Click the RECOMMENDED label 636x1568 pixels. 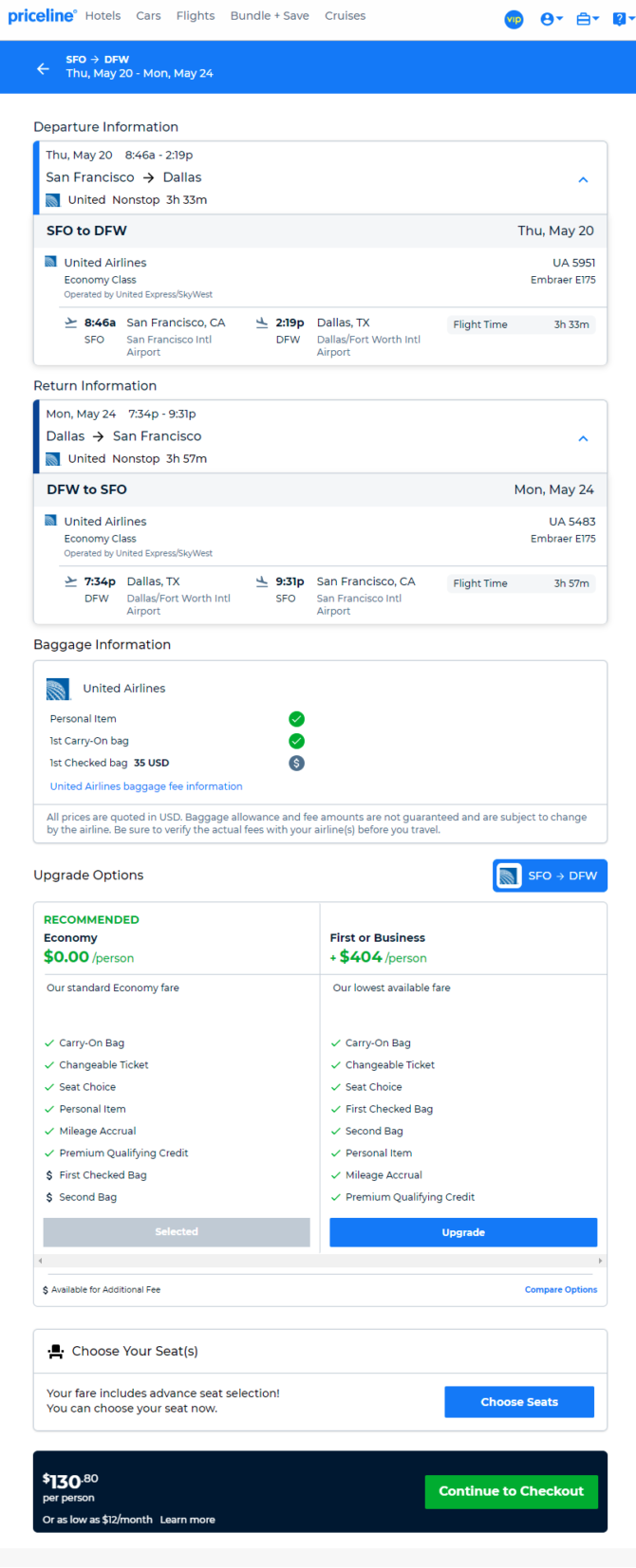91,919
